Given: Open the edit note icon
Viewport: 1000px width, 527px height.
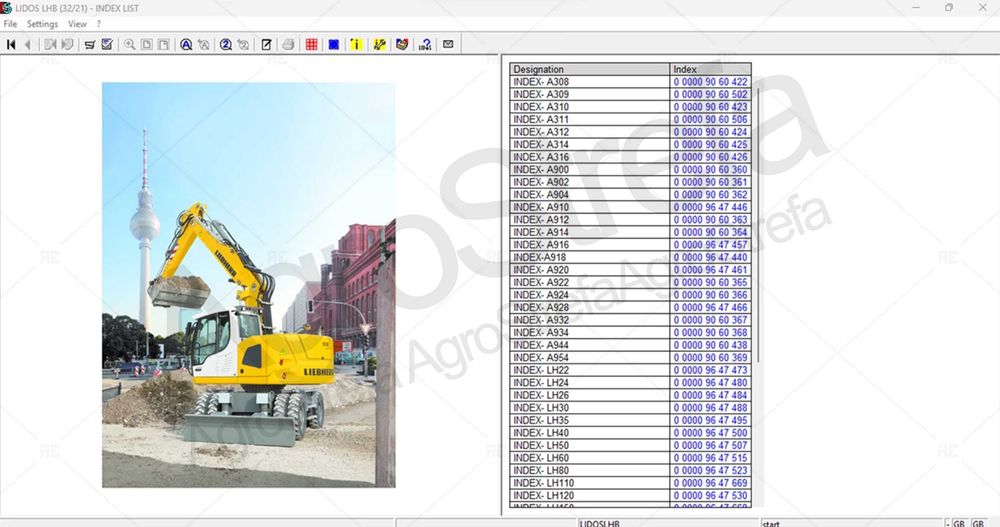Looking at the screenshot, I should coord(267,44).
